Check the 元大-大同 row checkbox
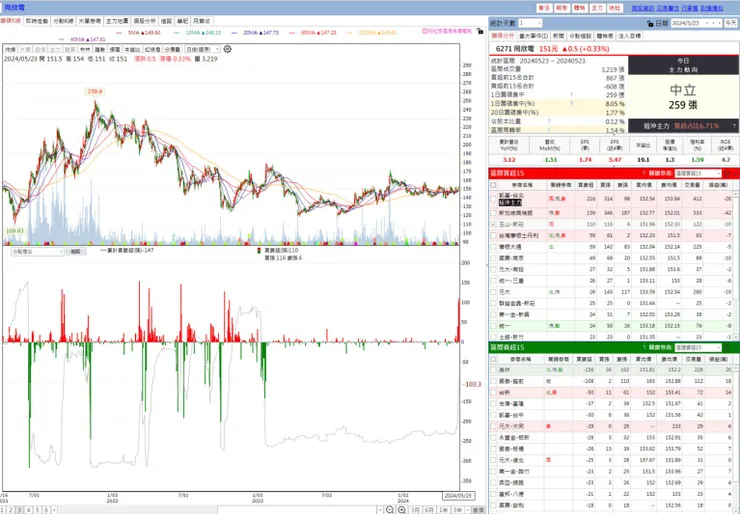 pyautogui.click(x=494, y=427)
